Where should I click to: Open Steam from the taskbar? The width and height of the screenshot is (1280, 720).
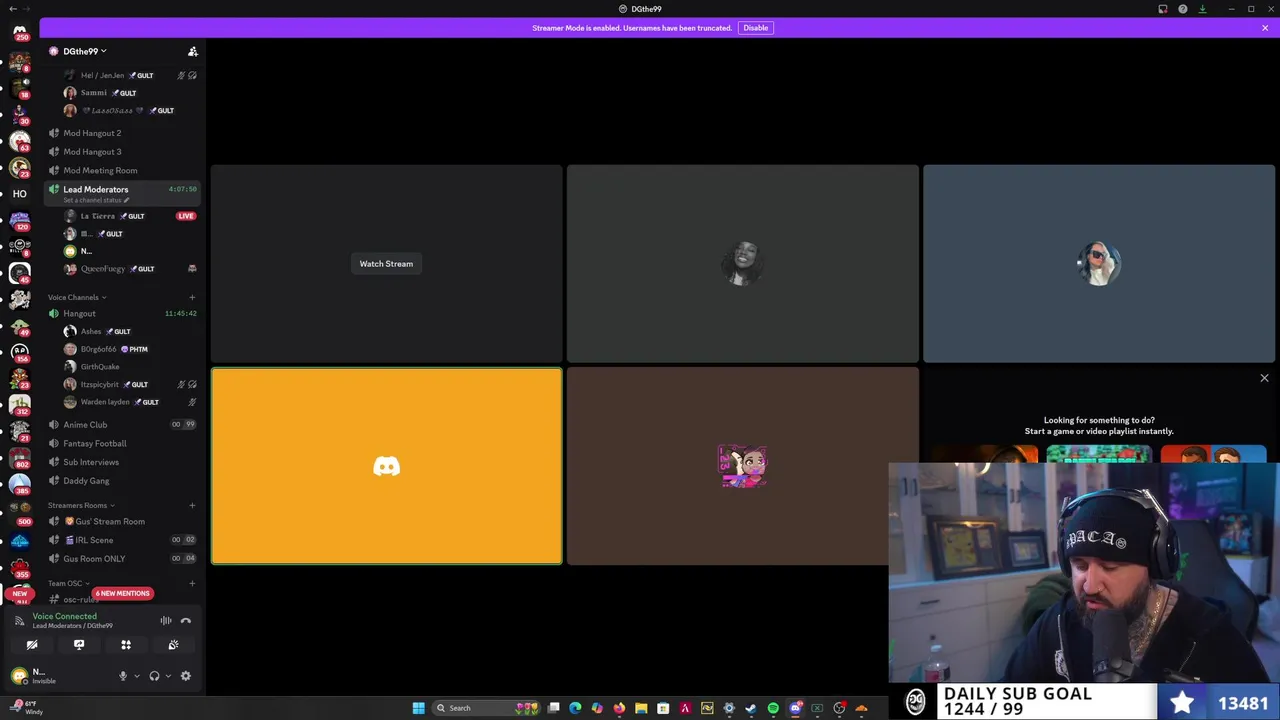tap(751, 708)
